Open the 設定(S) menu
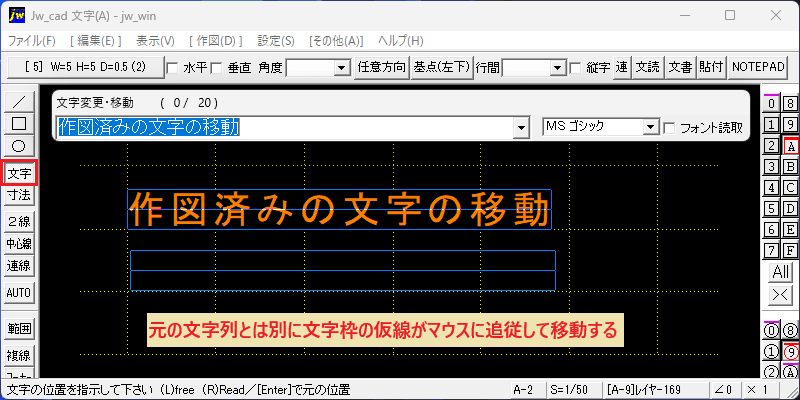 276,41
